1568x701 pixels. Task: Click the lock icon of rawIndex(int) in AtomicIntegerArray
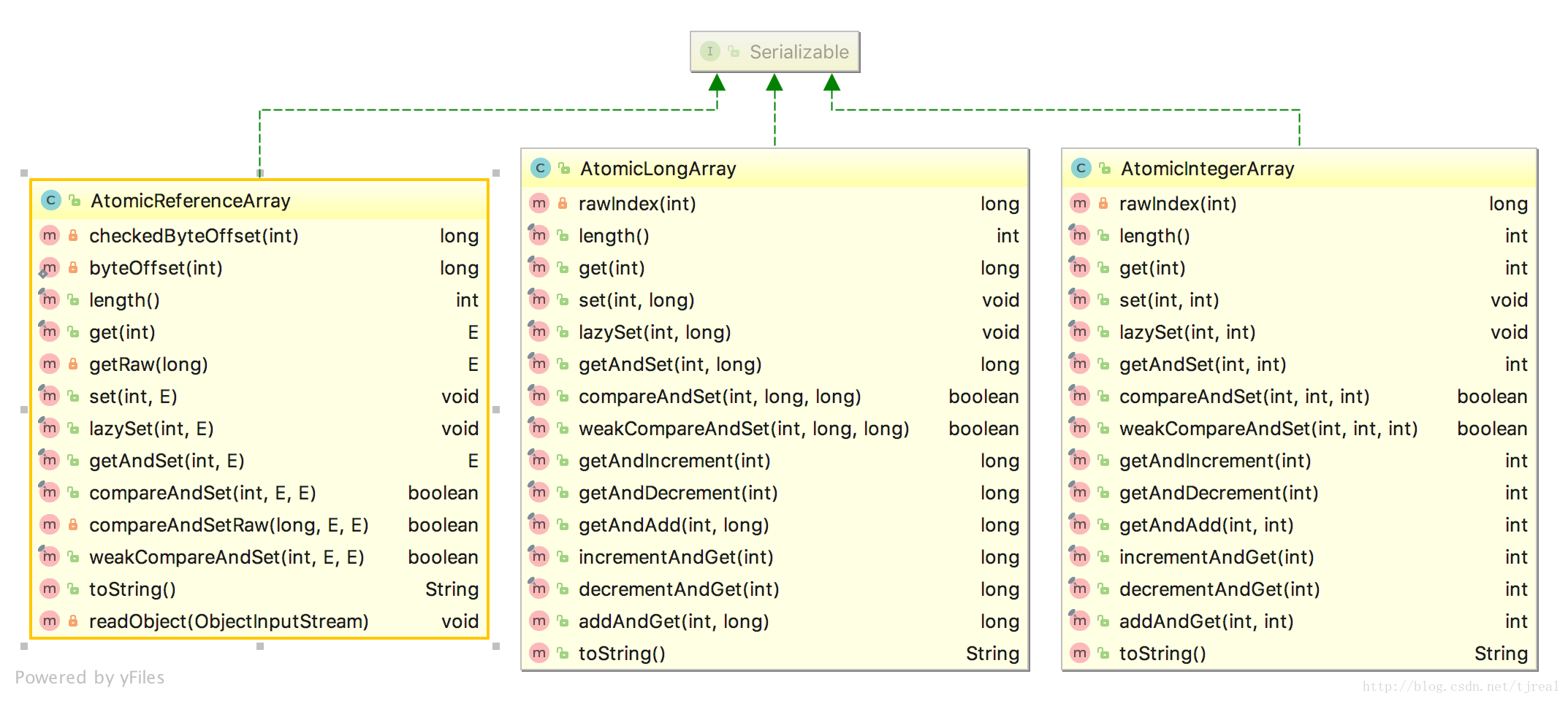(x=1103, y=204)
